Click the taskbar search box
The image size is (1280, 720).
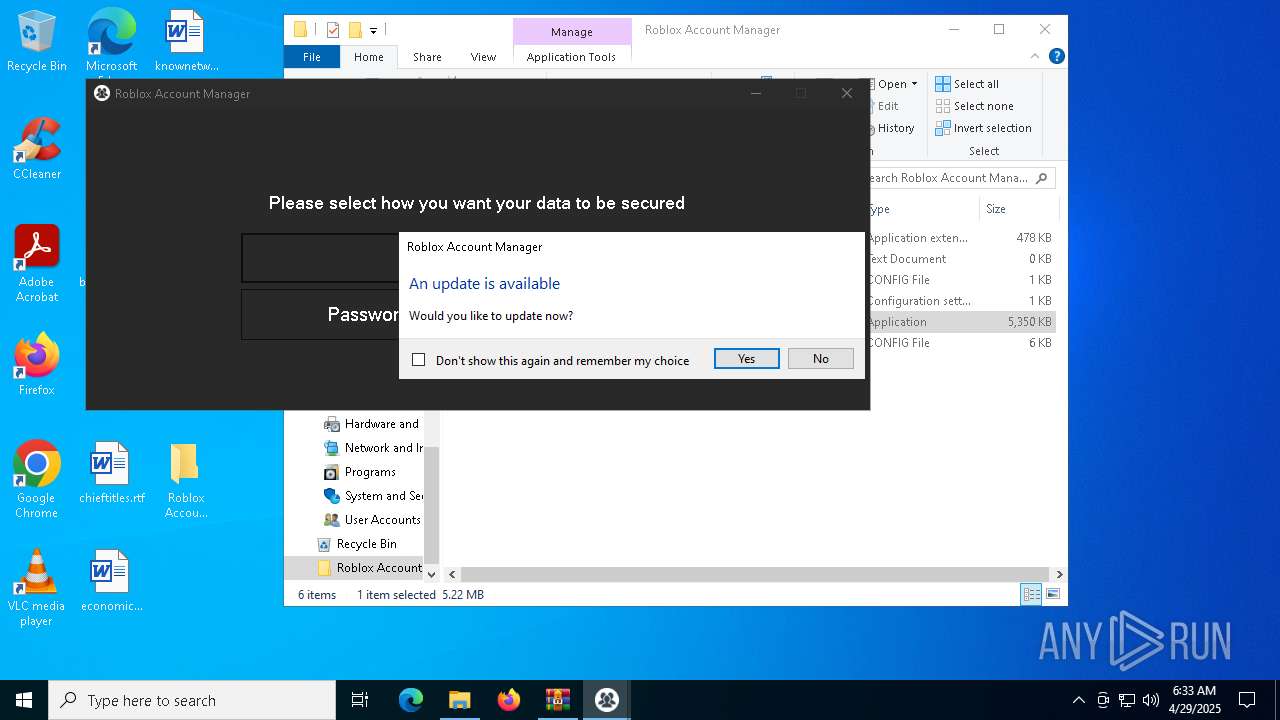click(x=192, y=700)
